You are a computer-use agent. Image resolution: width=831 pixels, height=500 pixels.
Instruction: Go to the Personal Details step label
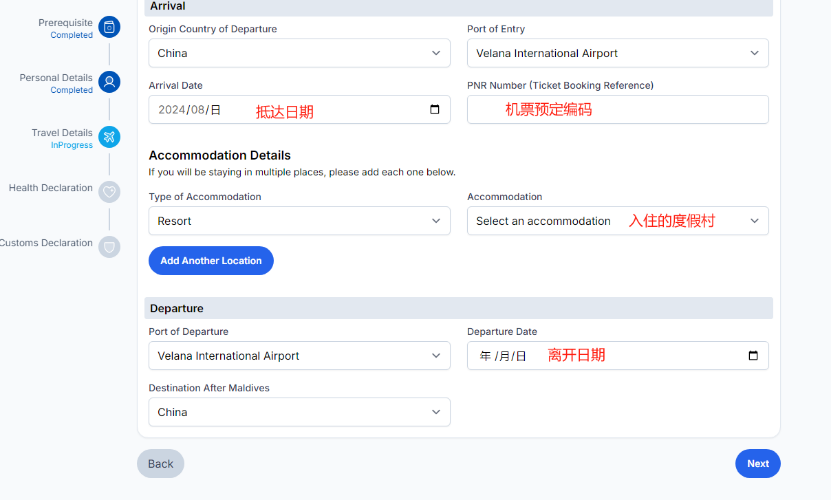click(56, 78)
